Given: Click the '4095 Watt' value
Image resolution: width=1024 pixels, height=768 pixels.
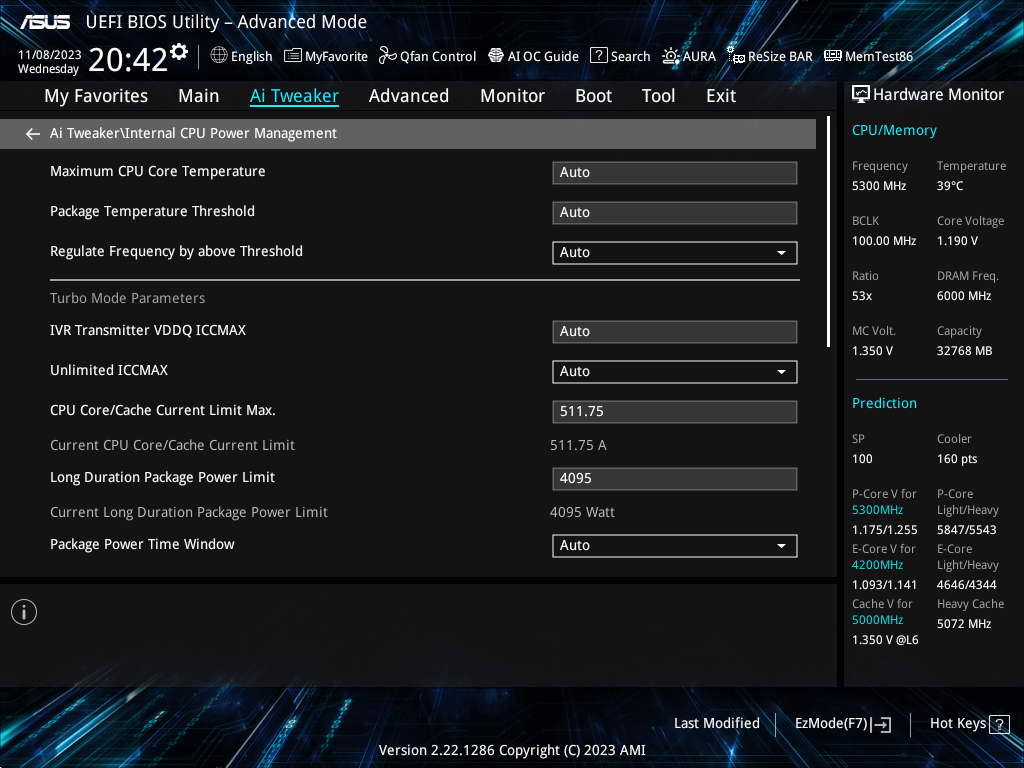Looking at the screenshot, I should (582, 513).
